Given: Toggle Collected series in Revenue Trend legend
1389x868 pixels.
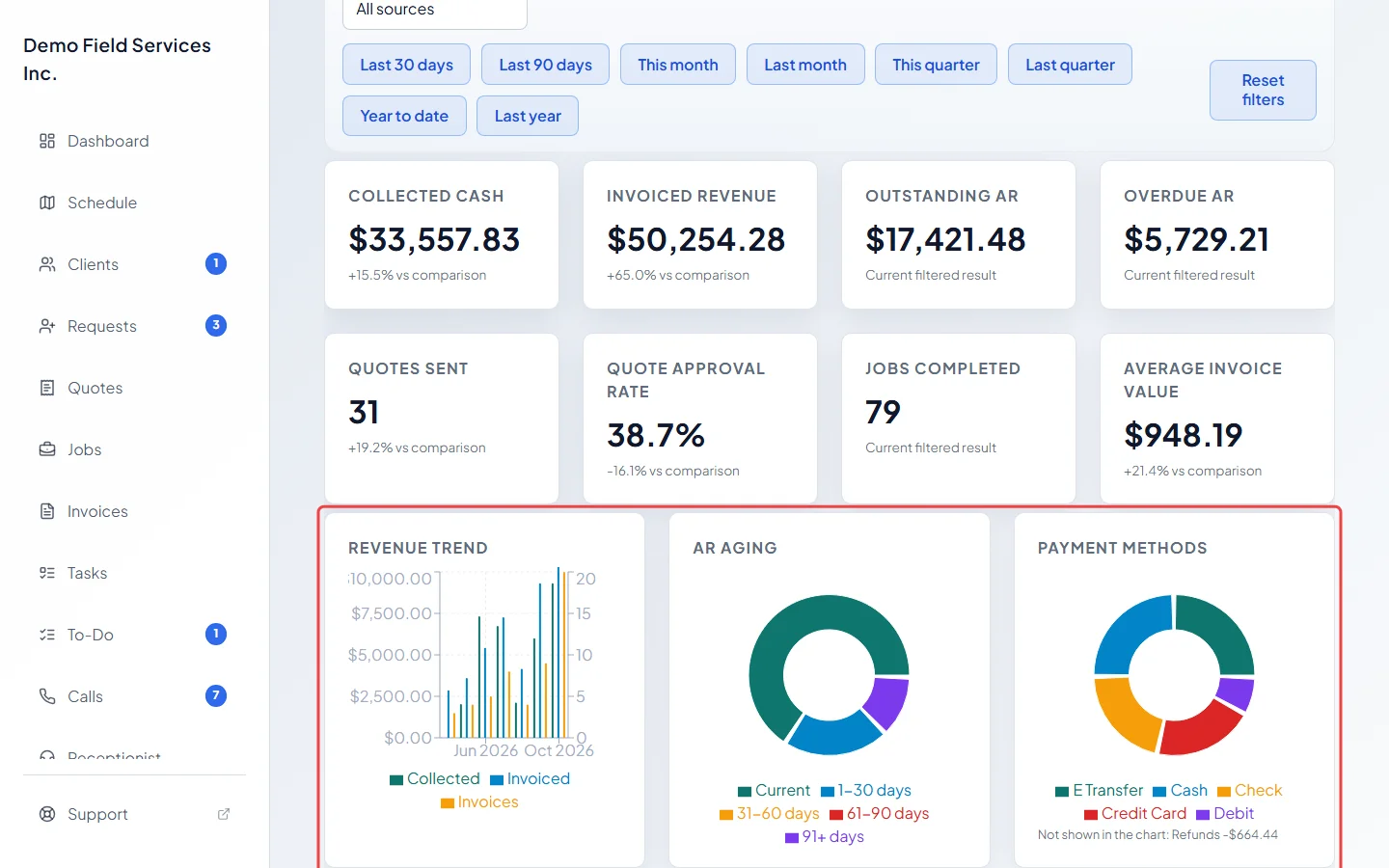Looking at the screenshot, I should [435, 779].
